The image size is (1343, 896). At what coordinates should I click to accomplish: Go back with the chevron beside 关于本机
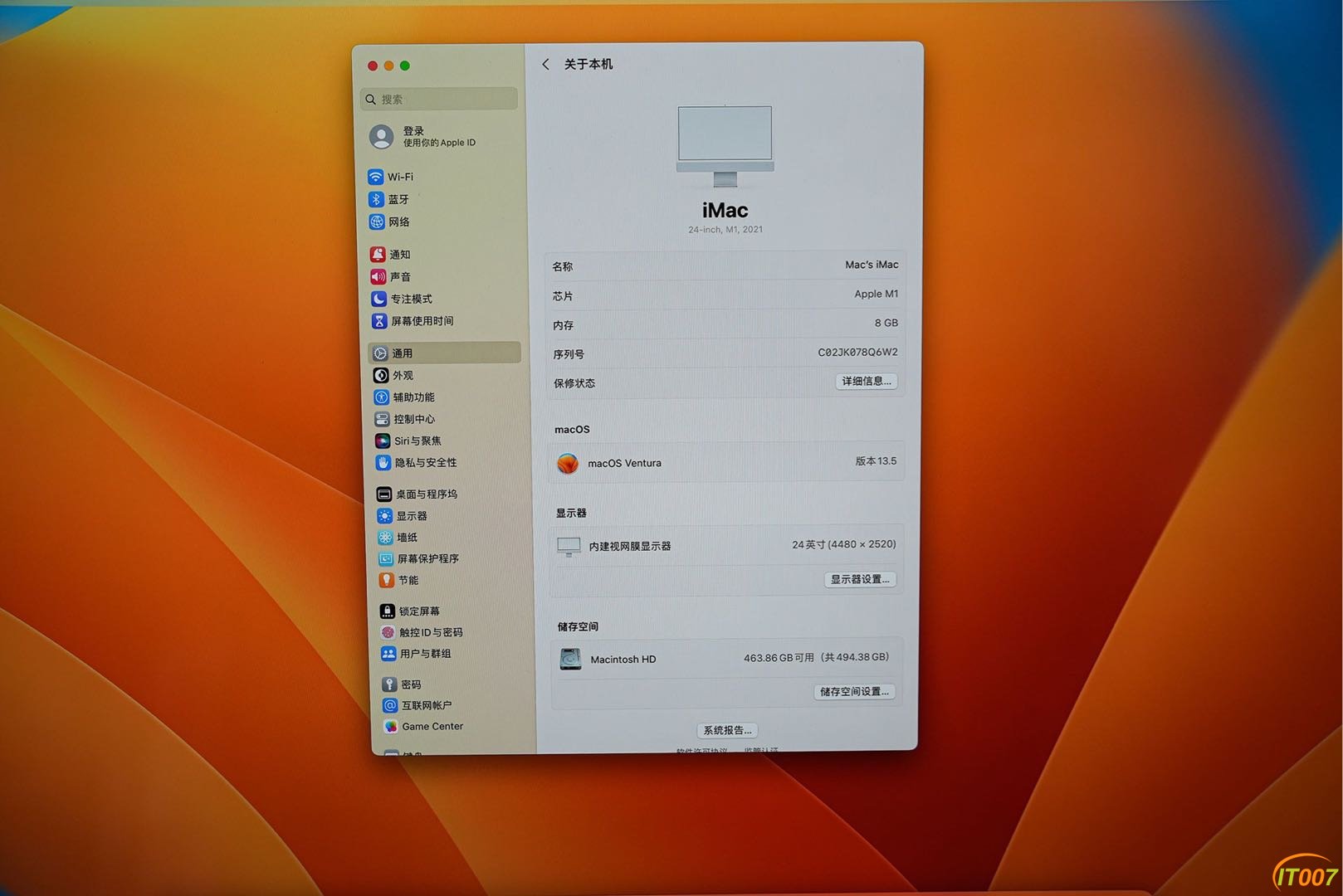(x=545, y=64)
